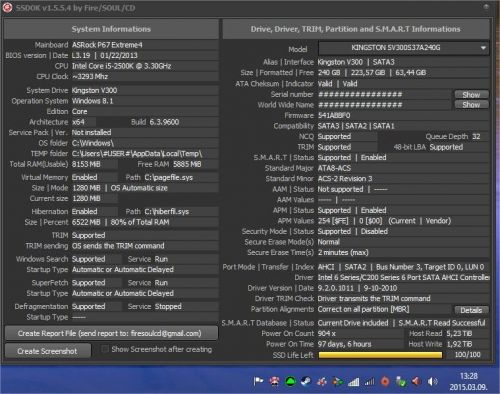Click the green circle tray icon

(x=290, y=381)
